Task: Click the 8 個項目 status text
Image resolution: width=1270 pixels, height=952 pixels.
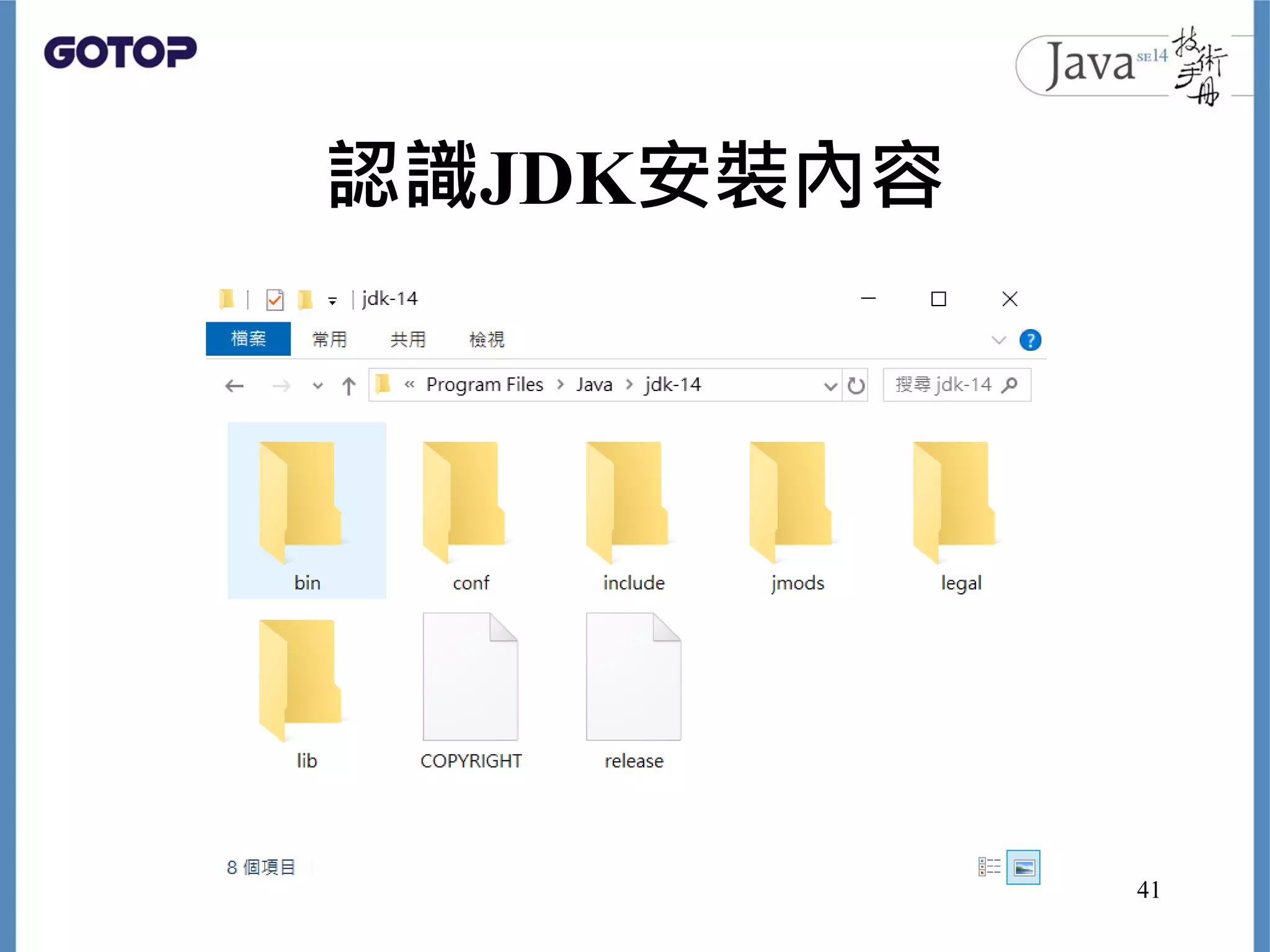Action: click(x=261, y=867)
